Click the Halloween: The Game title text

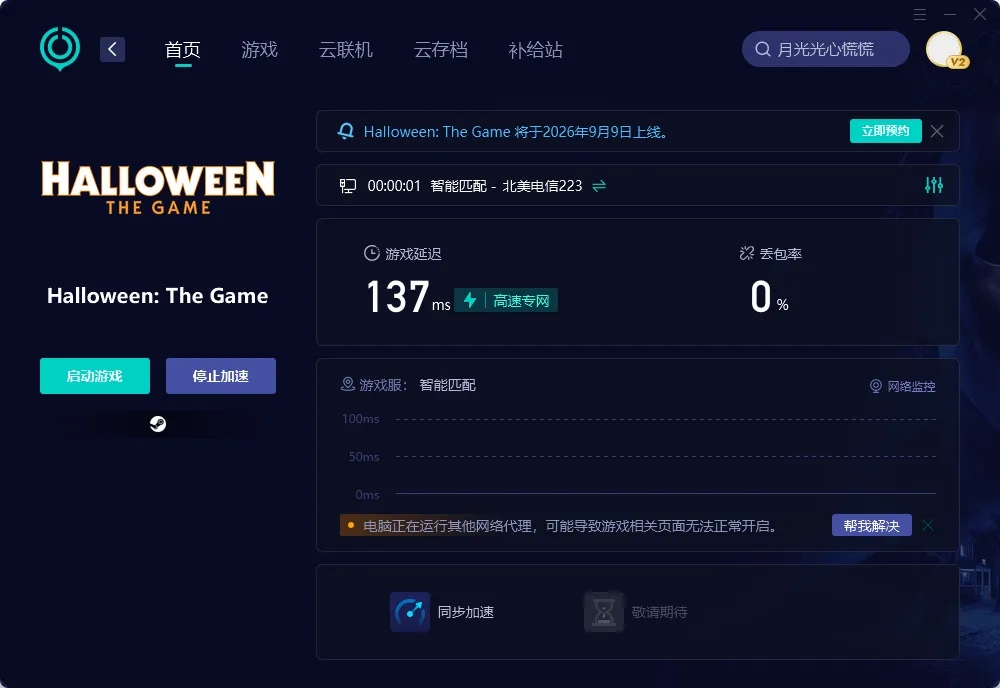(158, 296)
